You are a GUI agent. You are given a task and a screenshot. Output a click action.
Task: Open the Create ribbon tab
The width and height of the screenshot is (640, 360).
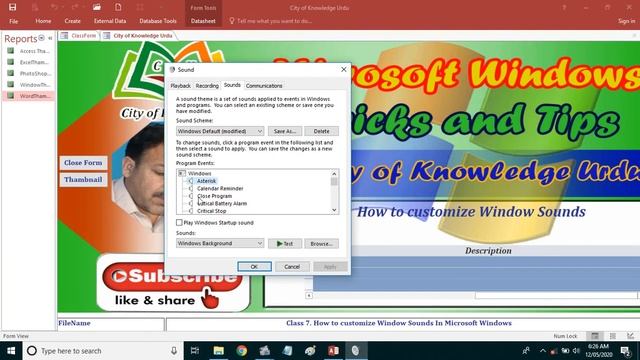[x=72, y=21]
